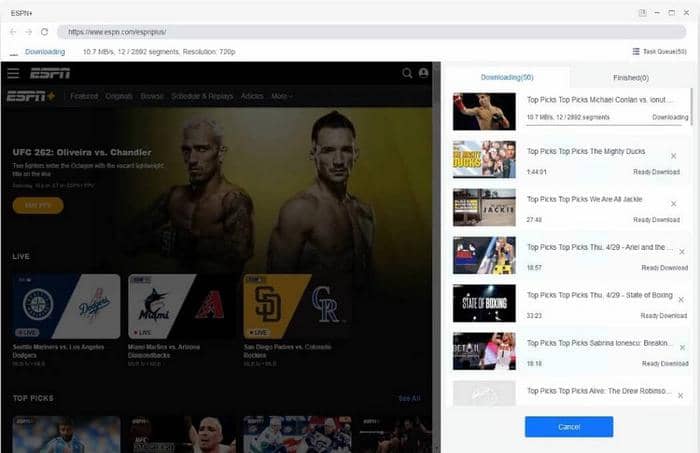Image resolution: width=700 pixels, height=453 pixels.
Task: Remove The Mighty Ducks from the queue
Action: pyautogui.click(x=673, y=156)
